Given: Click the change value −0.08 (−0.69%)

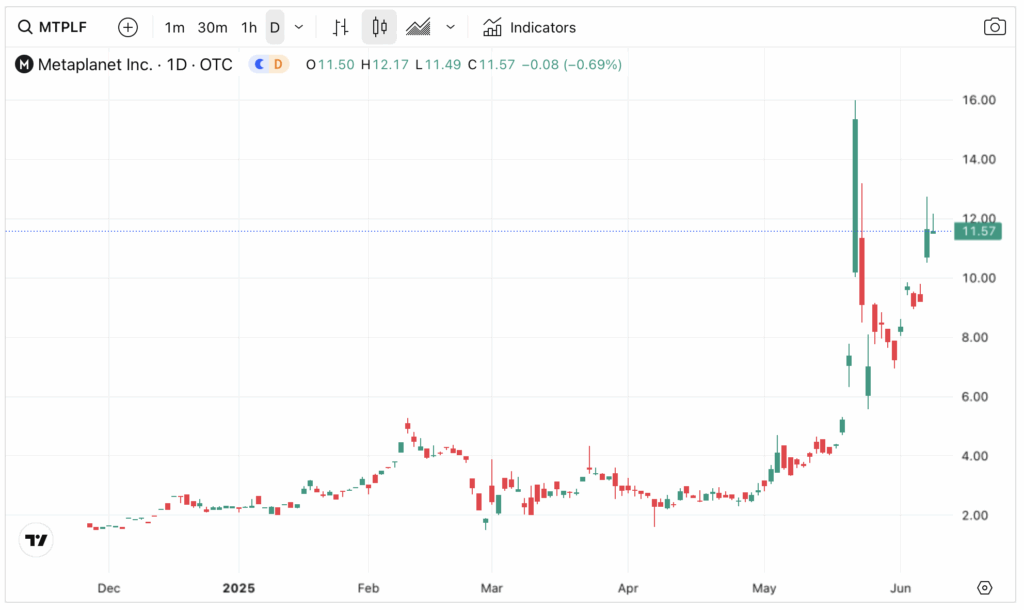Looking at the screenshot, I should (571, 65).
